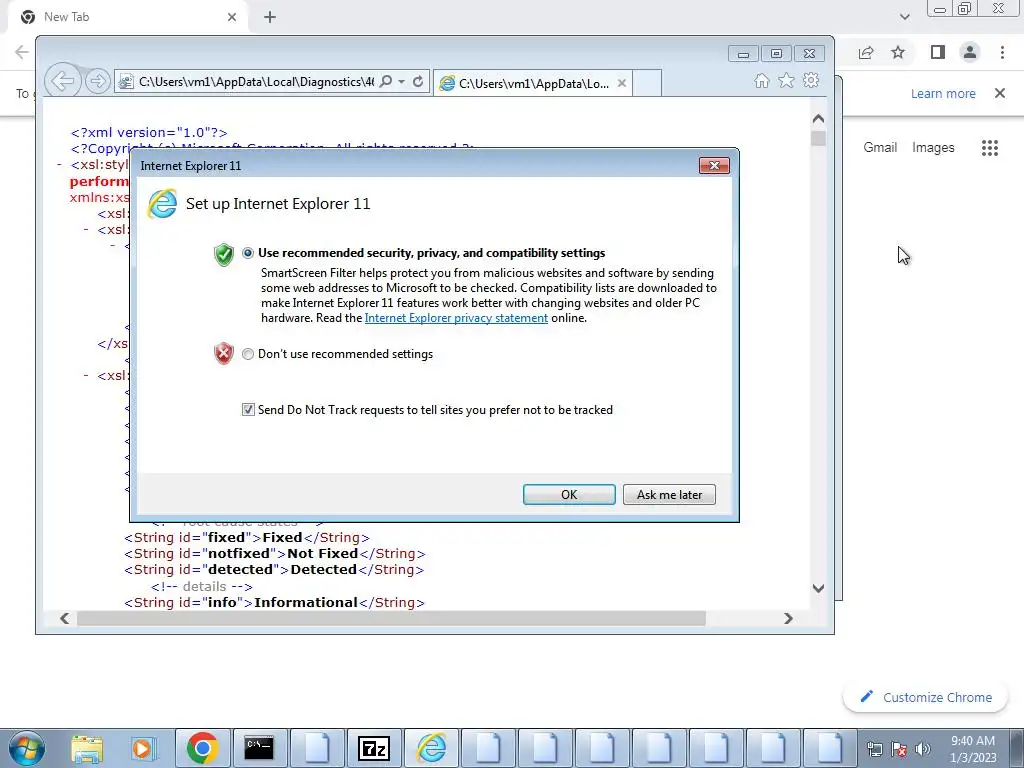Dismiss the Chrome infobar with X
The image size is (1024, 768).
pyautogui.click(x=1000, y=93)
